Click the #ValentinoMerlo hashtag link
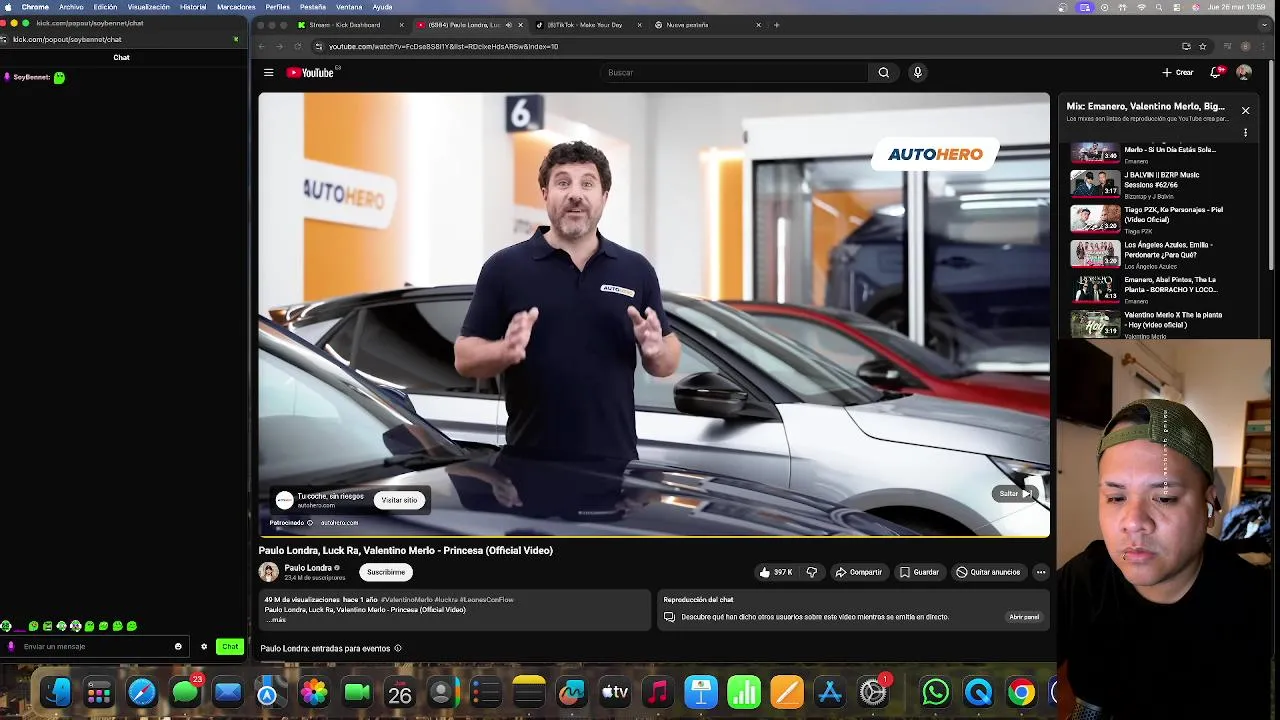Viewport: 1280px width, 720px height. click(406, 599)
